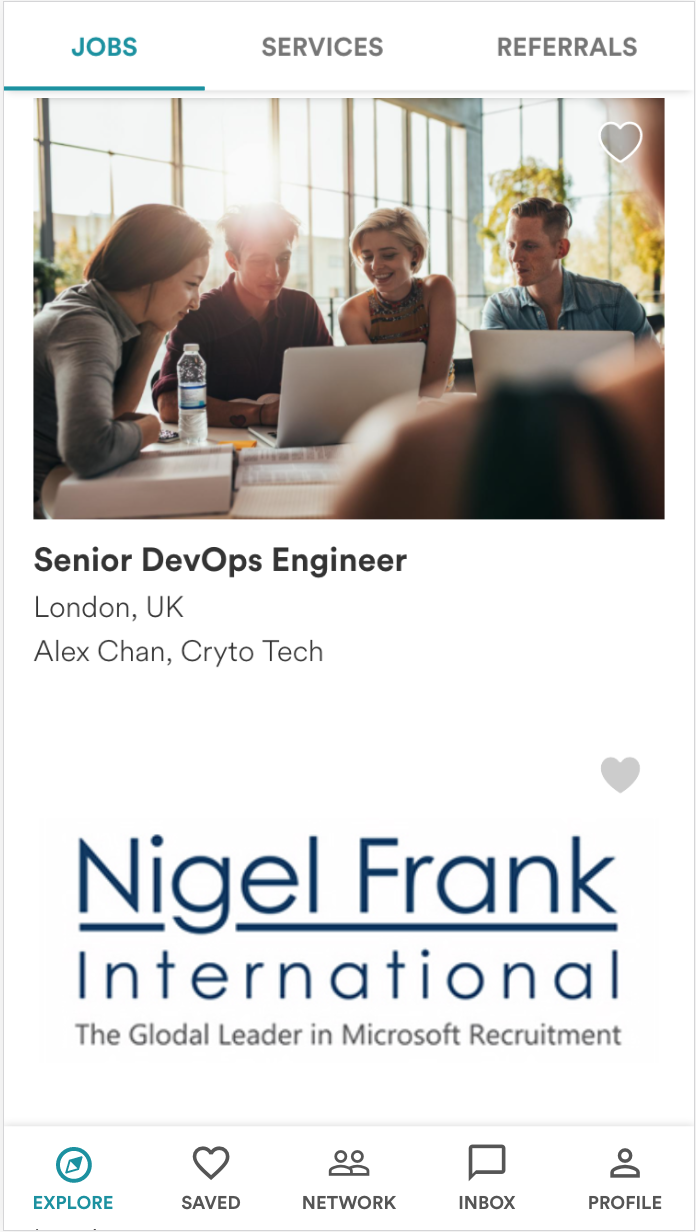
Task: Switch to the Services tab
Action: pyautogui.click(x=322, y=47)
